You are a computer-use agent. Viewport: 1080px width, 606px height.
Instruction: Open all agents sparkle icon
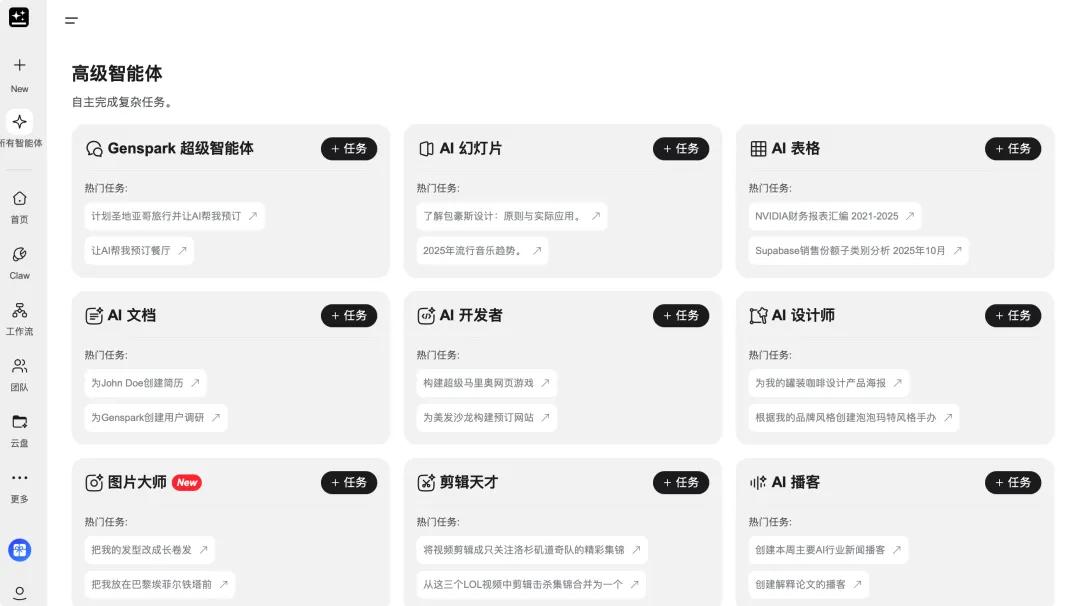[19, 122]
